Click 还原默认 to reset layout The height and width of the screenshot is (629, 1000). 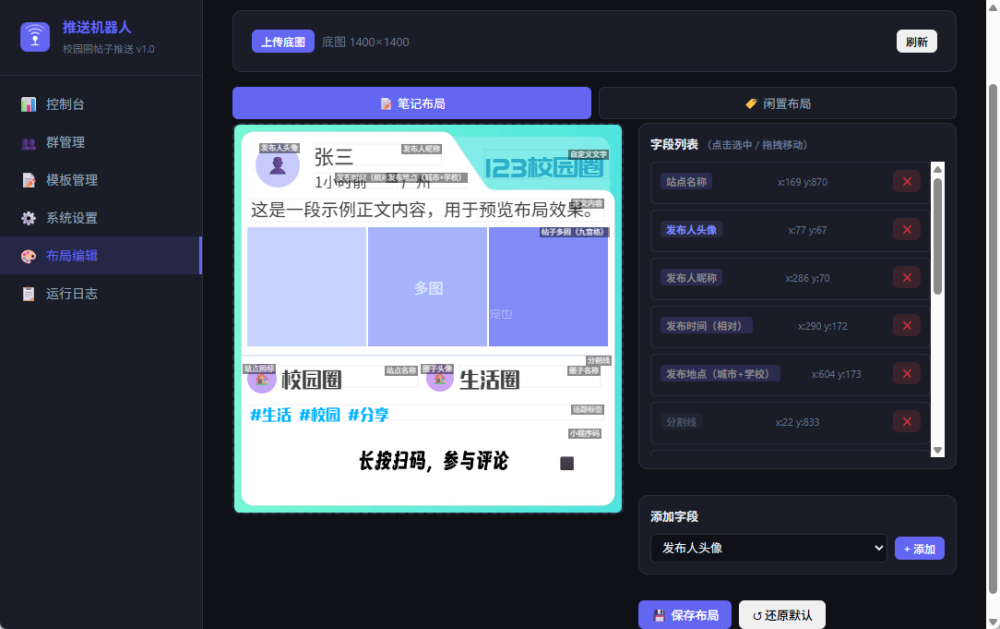click(781, 615)
